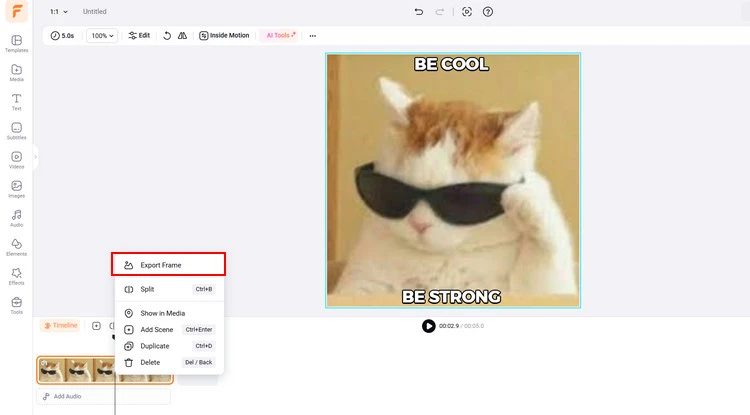Open the Images library in sidebar

16,189
